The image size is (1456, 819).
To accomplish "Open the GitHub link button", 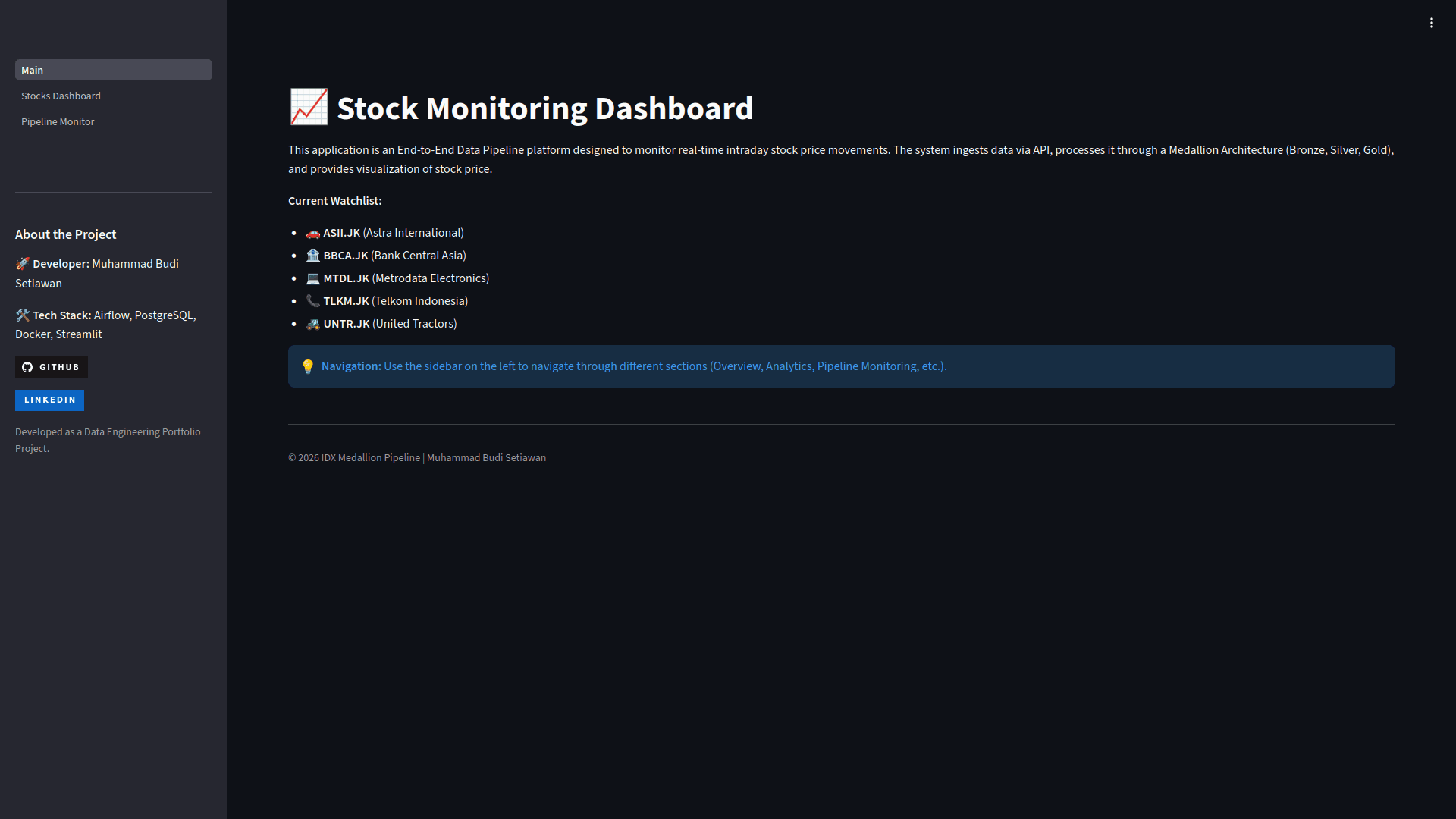I will tap(52, 367).
